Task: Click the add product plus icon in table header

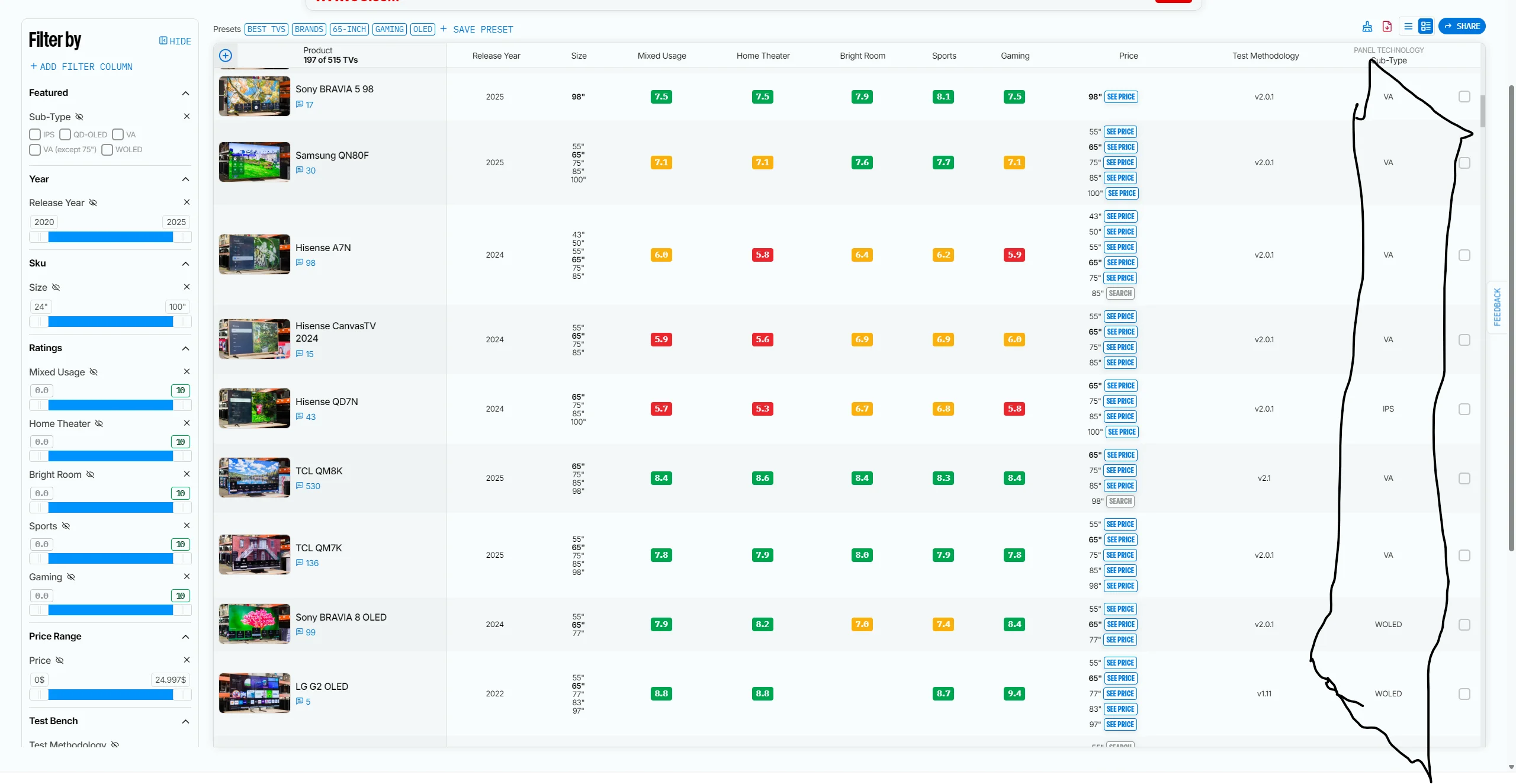Action: click(226, 55)
